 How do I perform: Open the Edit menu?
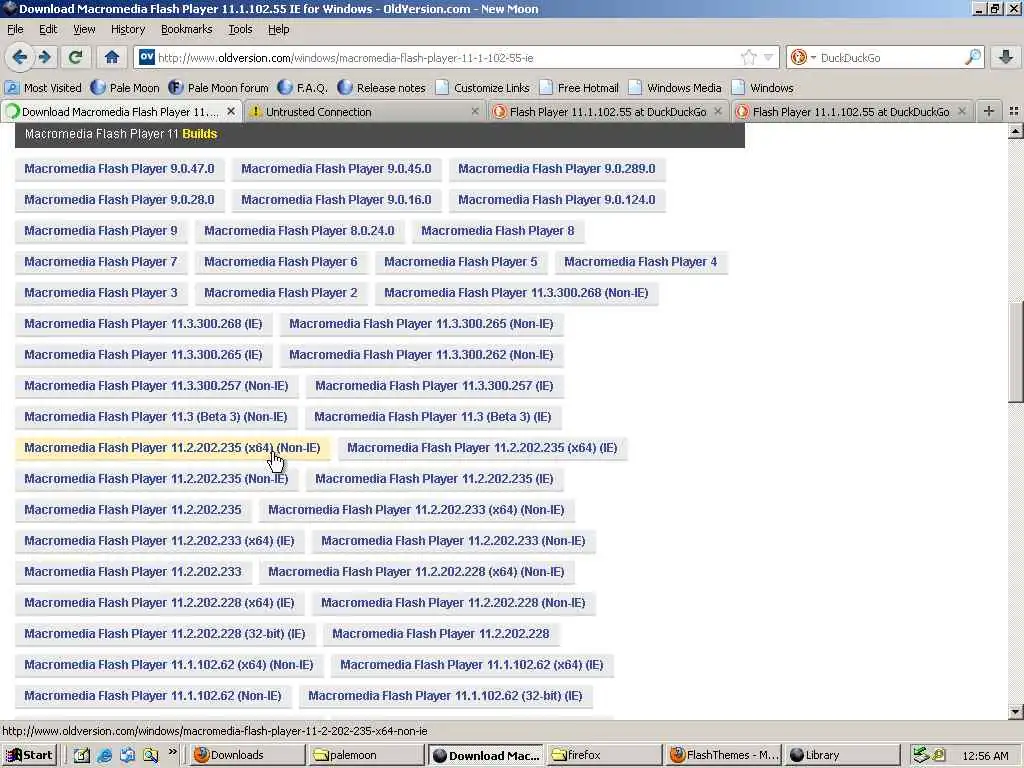pos(48,29)
